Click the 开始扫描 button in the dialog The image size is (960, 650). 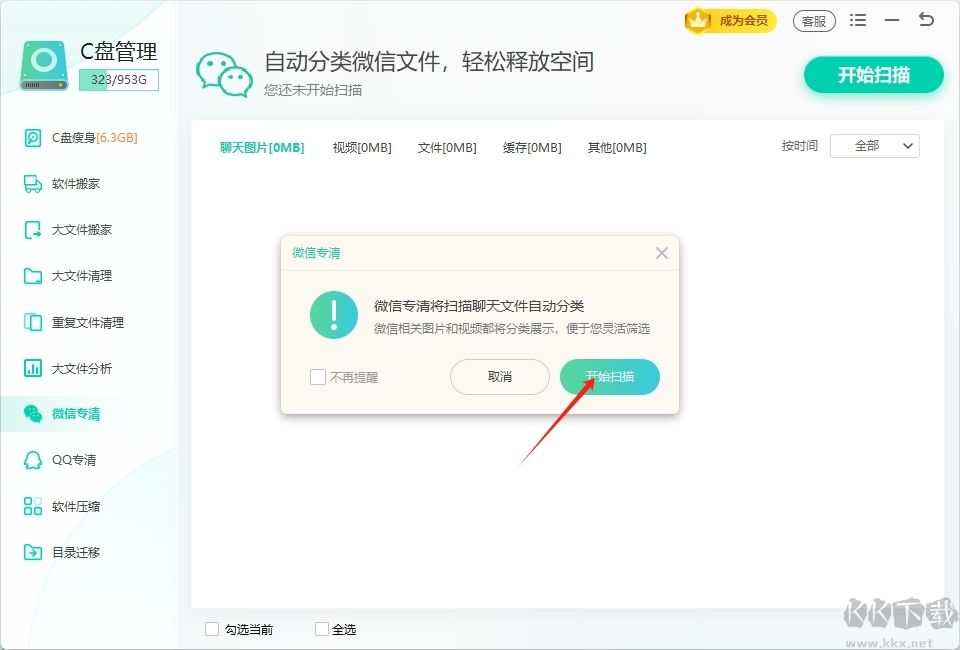coord(610,377)
